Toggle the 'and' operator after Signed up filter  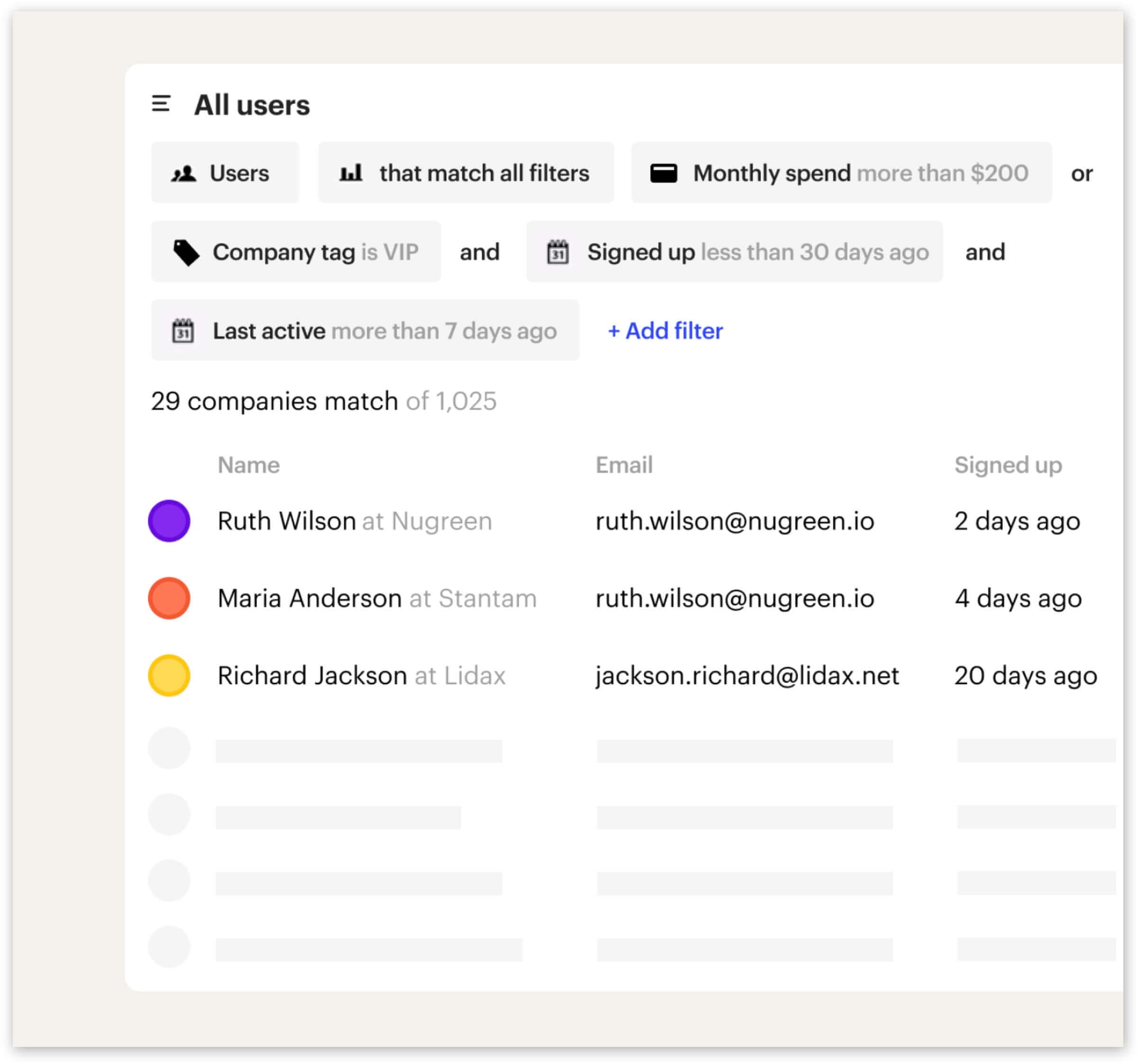985,252
